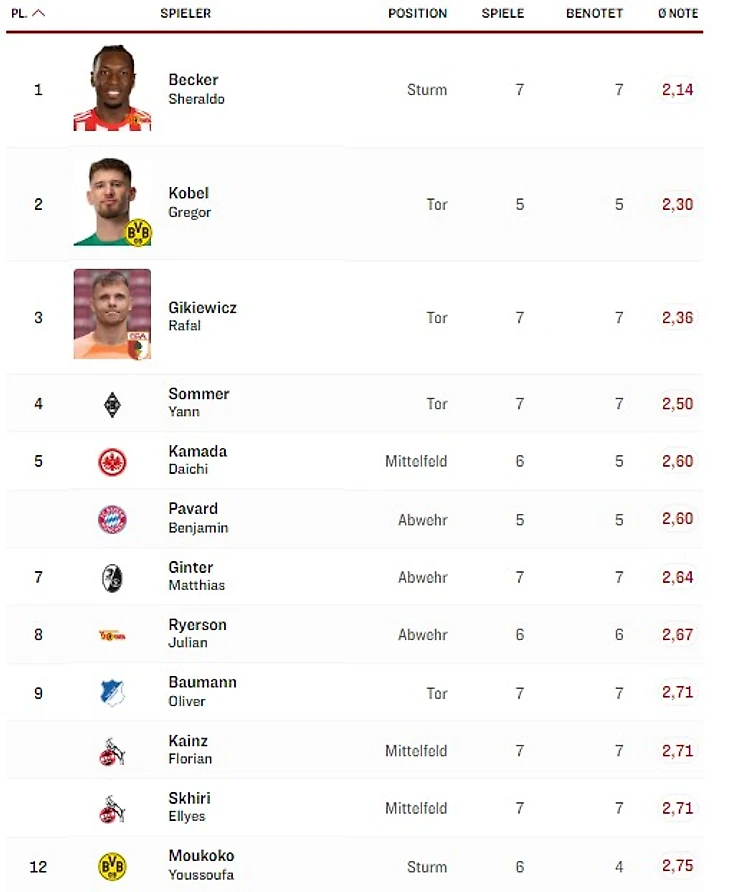The height and width of the screenshot is (892, 730).
Task: Sort by the POSITION column header
Action: click(417, 14)
